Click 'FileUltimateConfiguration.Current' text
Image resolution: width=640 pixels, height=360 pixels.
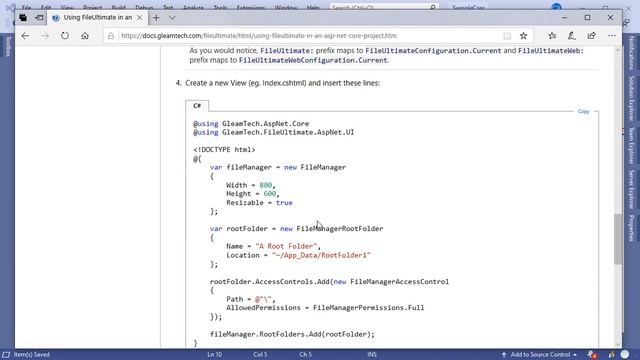[433, 51]
